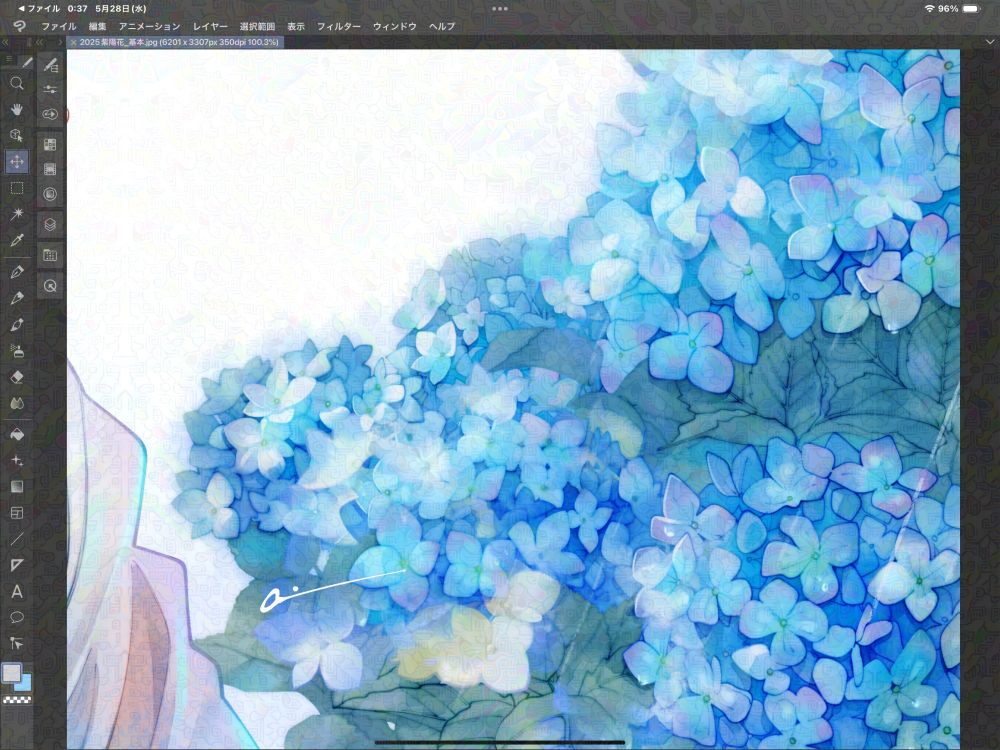Open the Tool Property sliders palette
This screenshot has height=750, width=1000.
point(50,89)
